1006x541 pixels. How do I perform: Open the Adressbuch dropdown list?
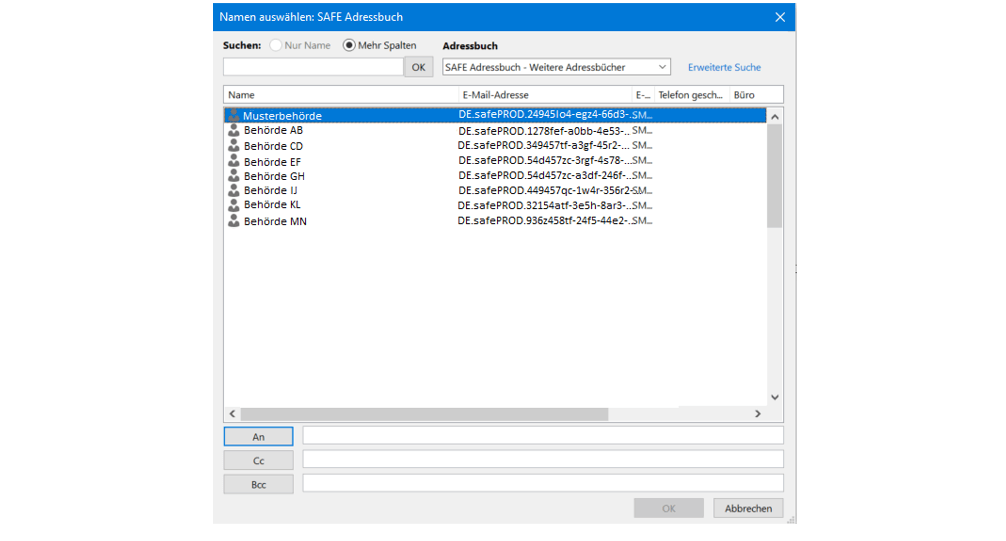click(x=662, y=67)
